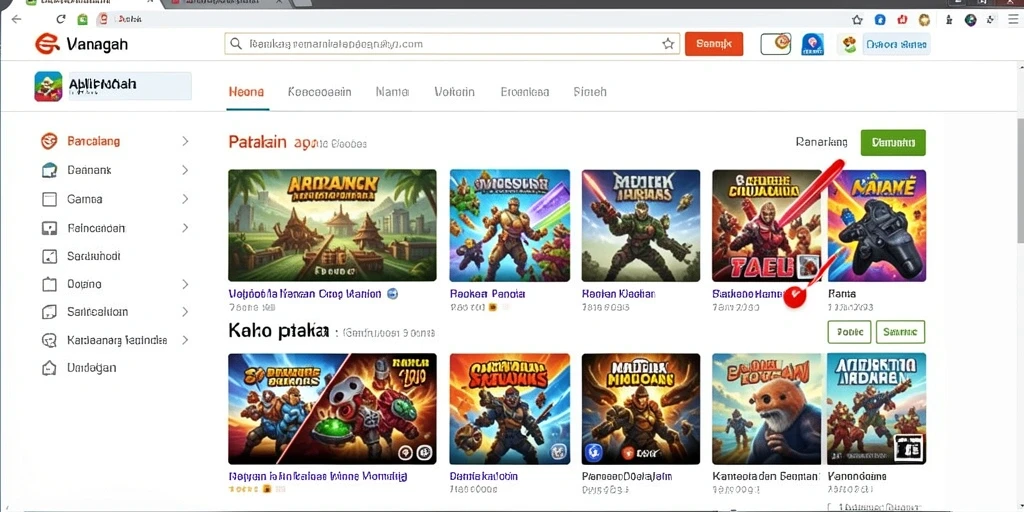Click the blue round icon on Maddek game thumbnail
Viewport: 1024px width, 512px height.
coord(595,451)
